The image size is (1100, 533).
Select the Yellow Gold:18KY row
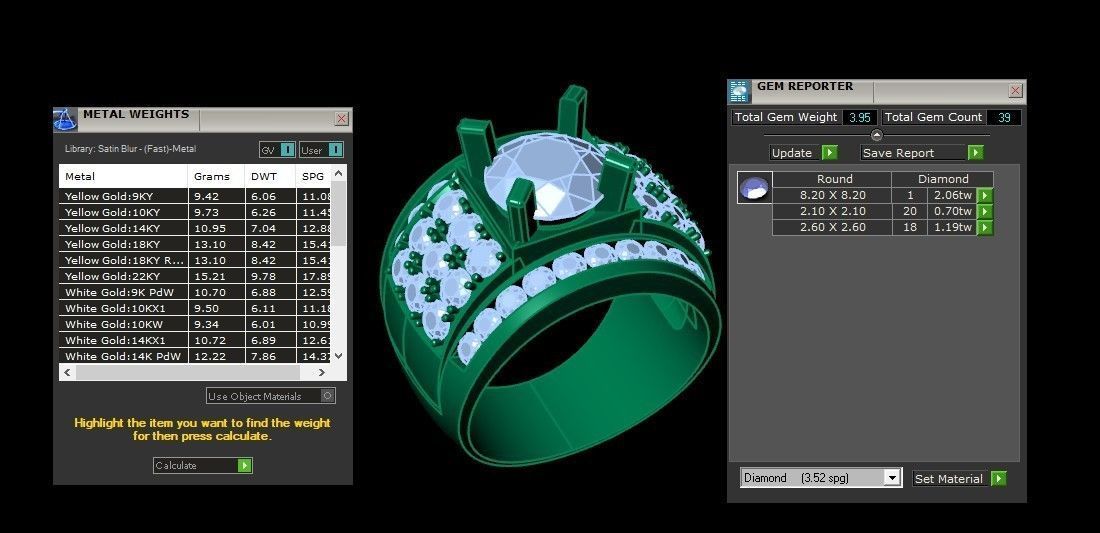[x=195, y=244]
